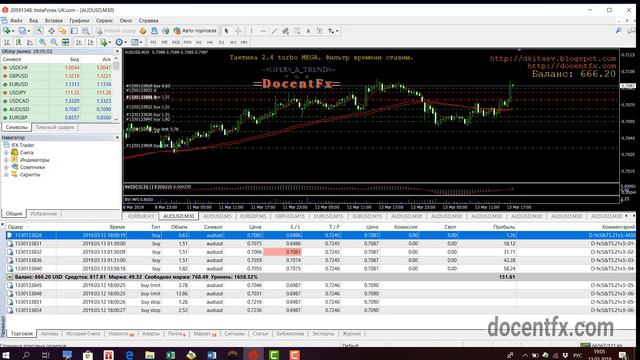Image resolution: width=640 pixels, height=360 pixels.
Task: Select the trendline drawing tool
Action: pos(274,31)
